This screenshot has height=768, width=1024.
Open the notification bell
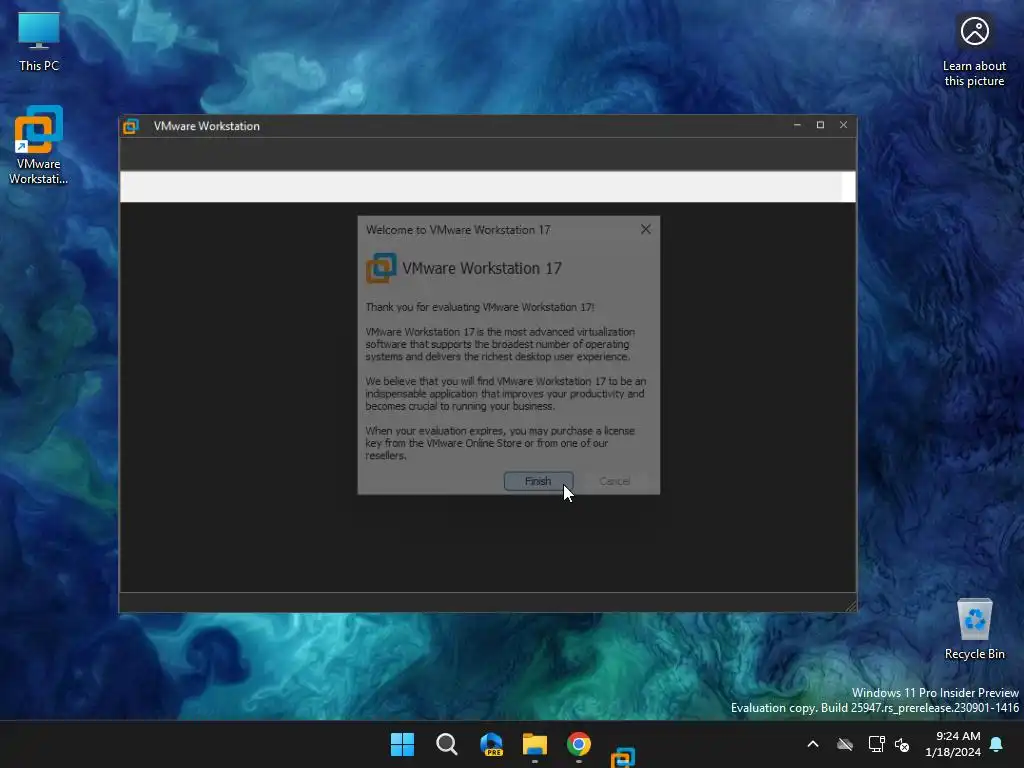pos(997,744)
